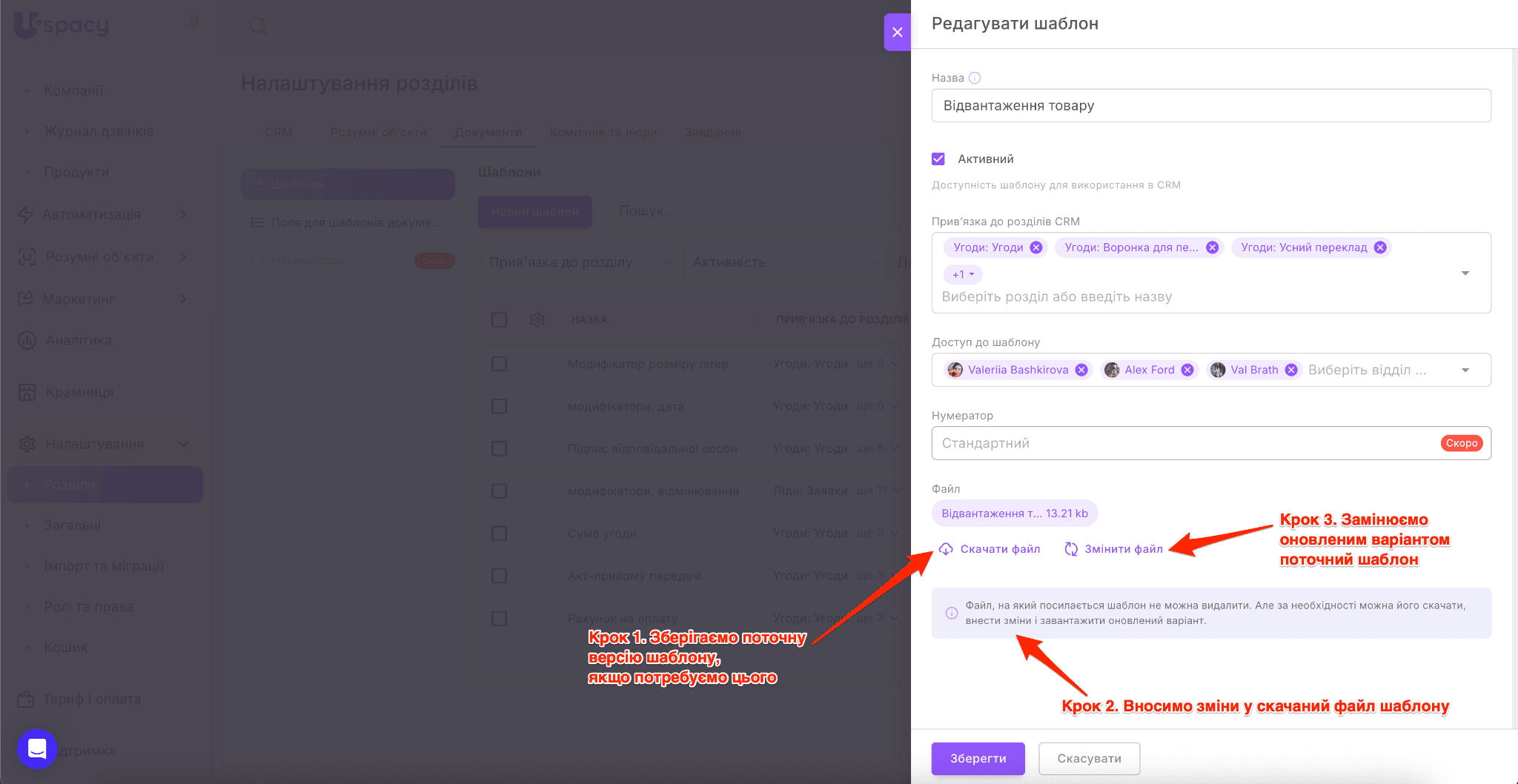Click the download file cloud icon
The height and width of the screenshot is (784, 1518).
(946, 549)
